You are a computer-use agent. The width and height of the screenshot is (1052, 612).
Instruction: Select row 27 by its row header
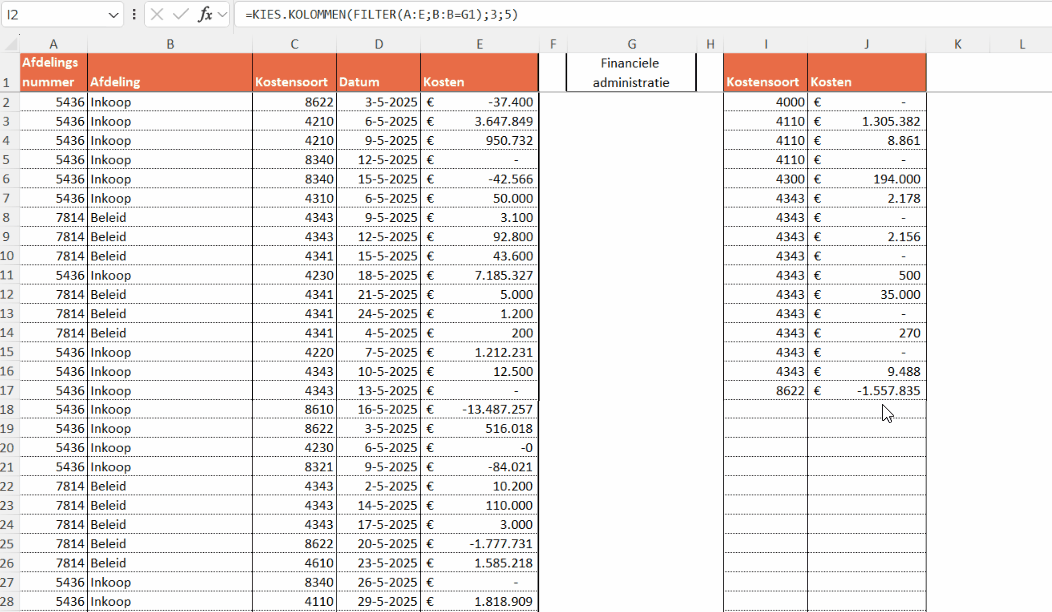11,582
